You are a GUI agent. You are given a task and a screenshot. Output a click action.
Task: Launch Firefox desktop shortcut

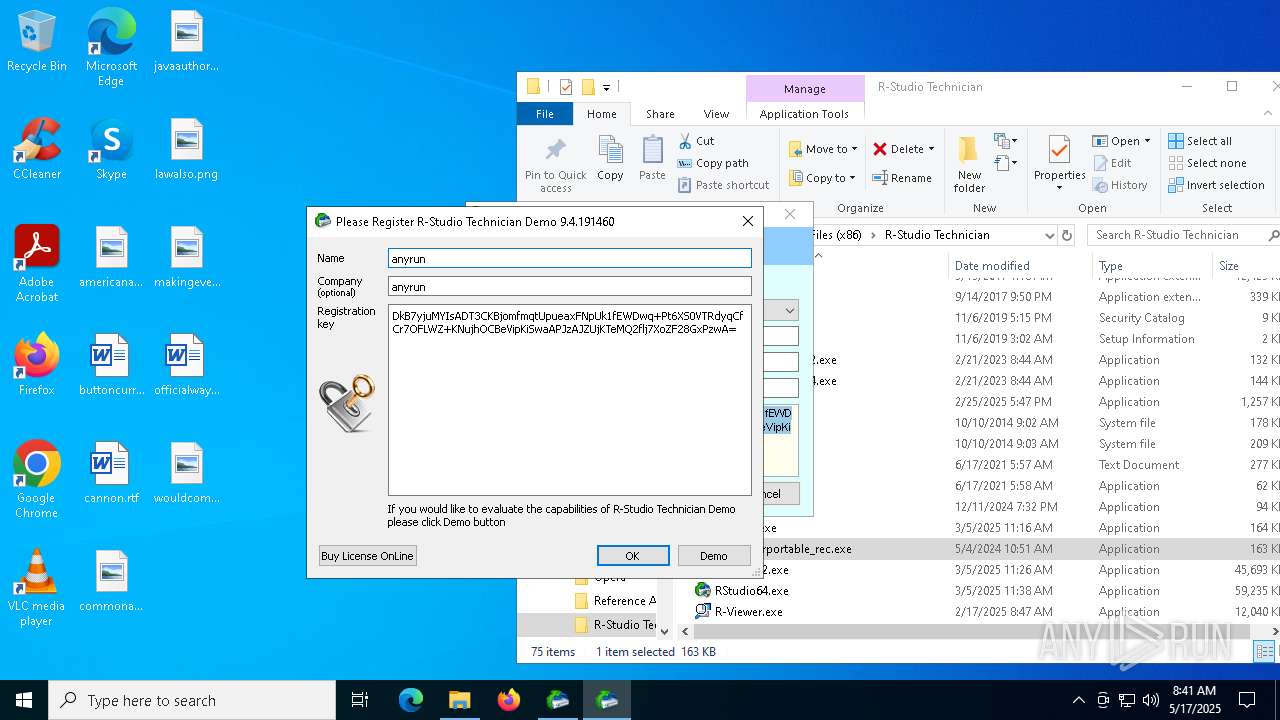coord(37,366)
